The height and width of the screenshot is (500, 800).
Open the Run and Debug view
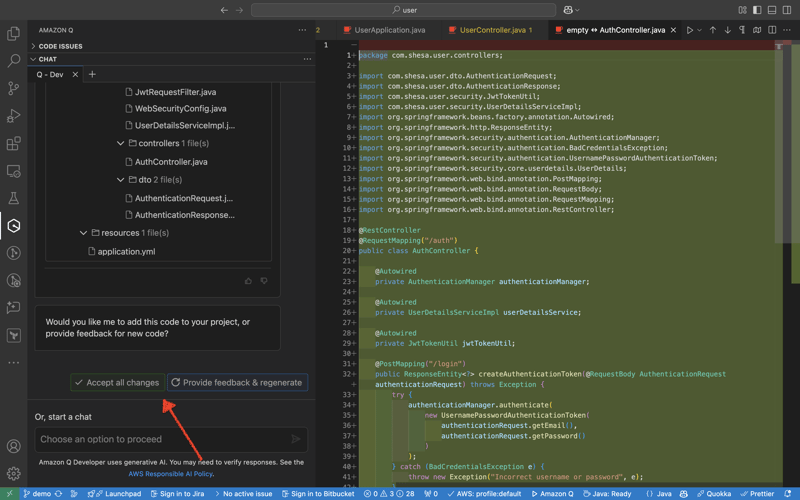(x=14, y=116)
